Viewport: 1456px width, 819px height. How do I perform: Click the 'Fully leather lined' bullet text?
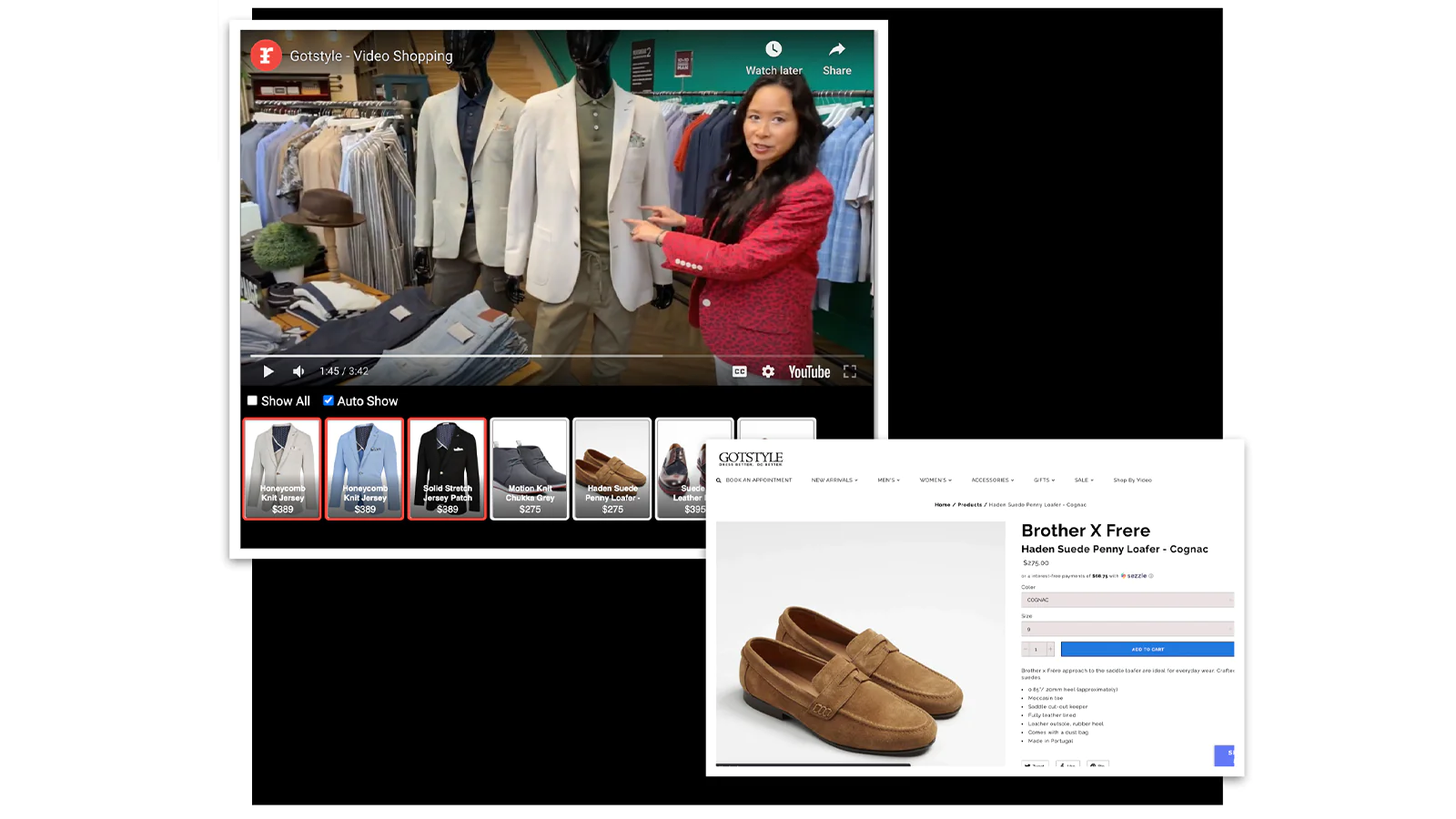tap(1052, 715)
